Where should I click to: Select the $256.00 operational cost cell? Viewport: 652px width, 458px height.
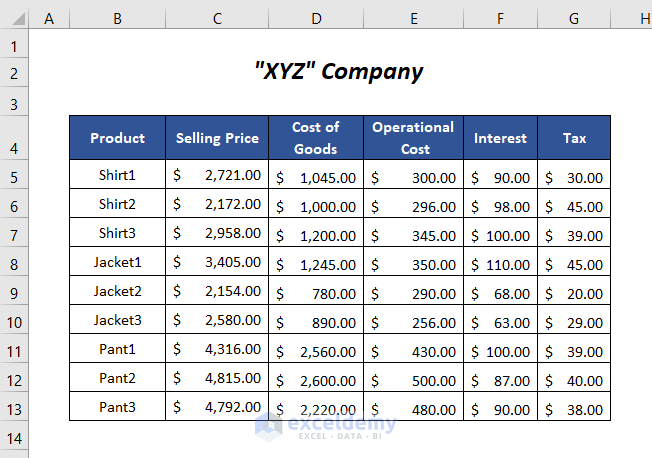[x=413, y=321]
